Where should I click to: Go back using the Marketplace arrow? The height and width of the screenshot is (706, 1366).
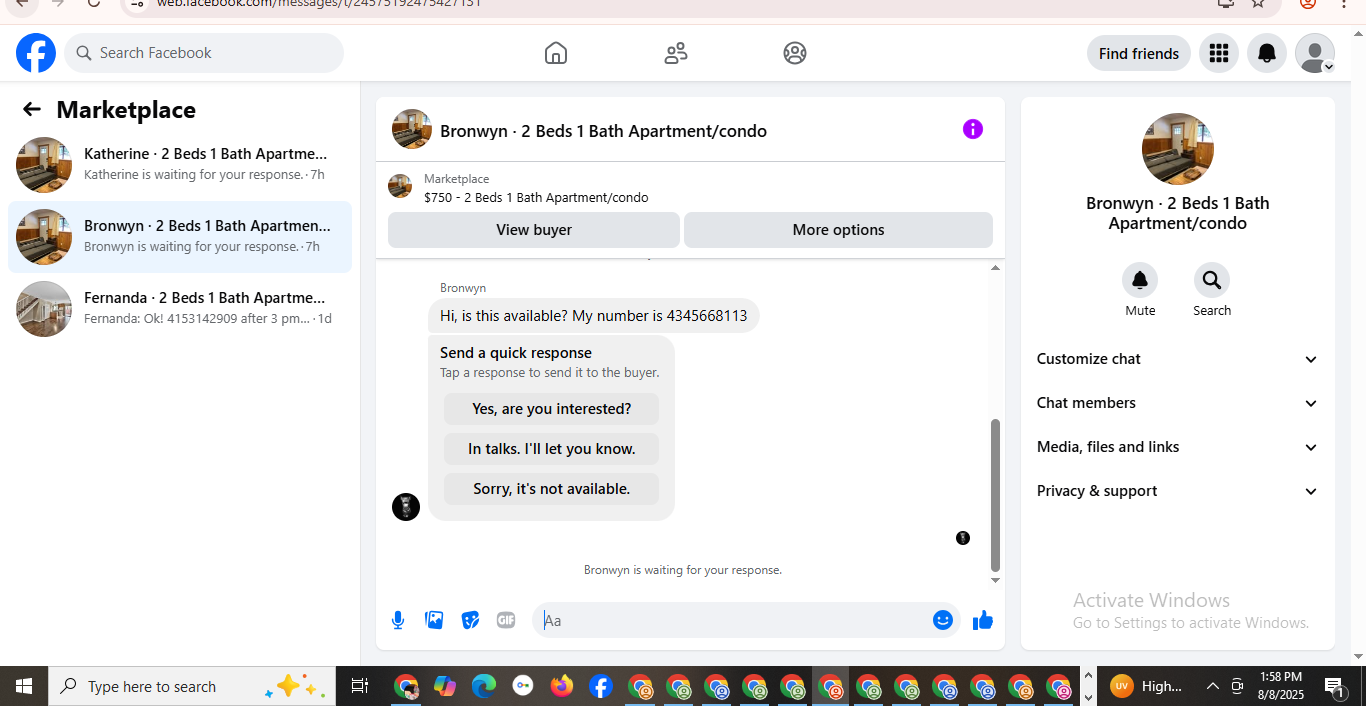(32, 110)
